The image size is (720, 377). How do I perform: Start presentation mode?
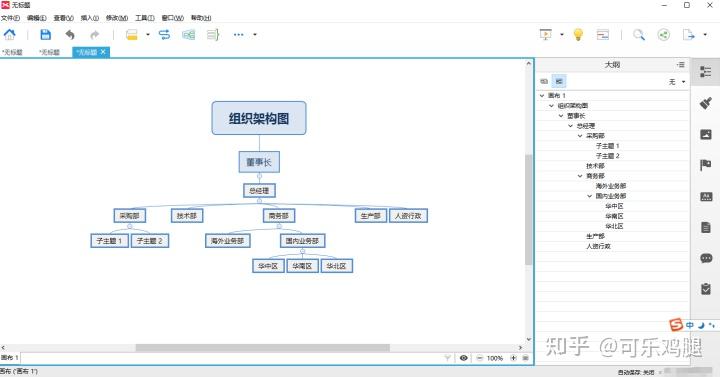pos(546,34)
